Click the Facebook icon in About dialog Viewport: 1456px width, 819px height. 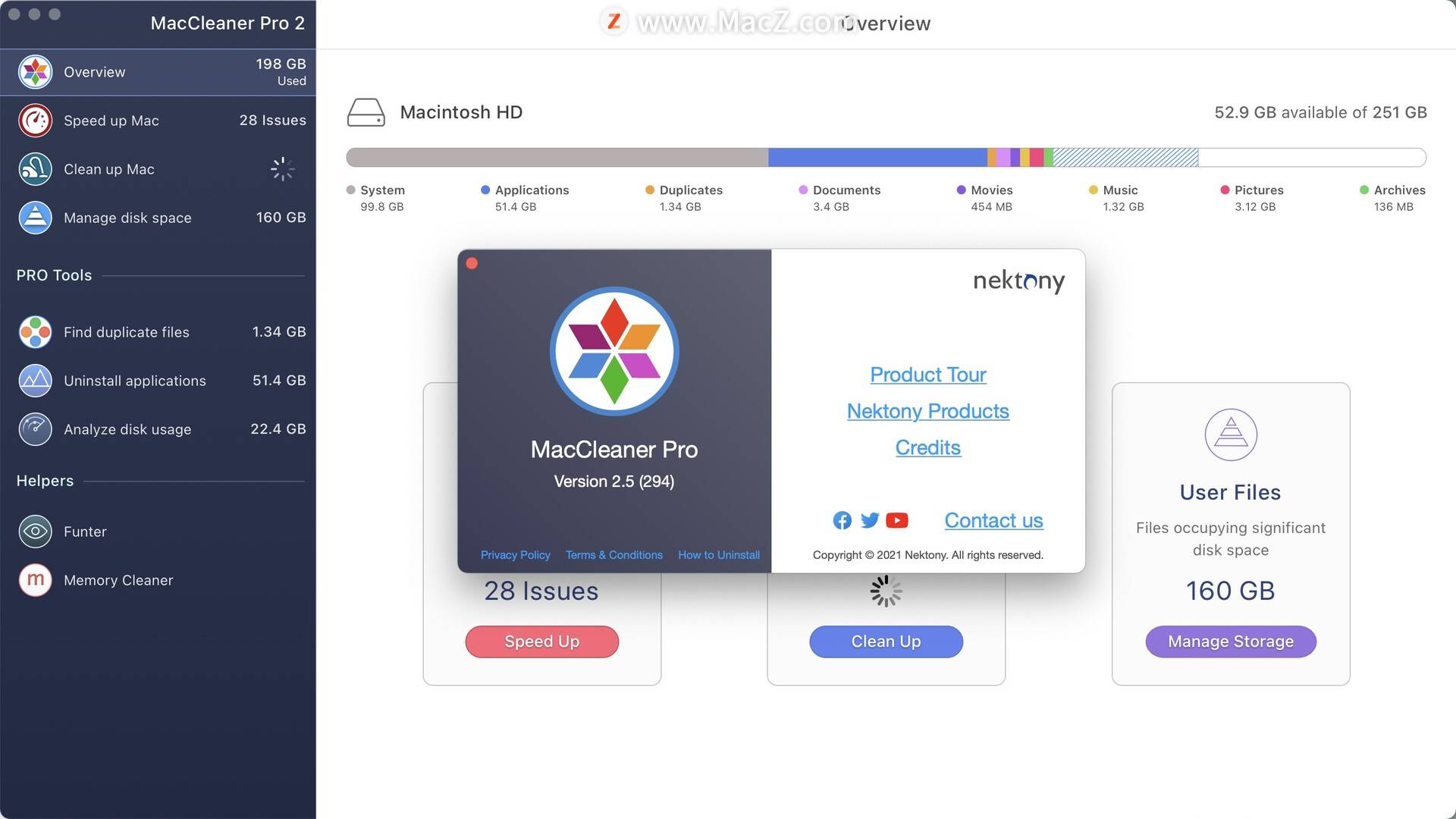842,520
